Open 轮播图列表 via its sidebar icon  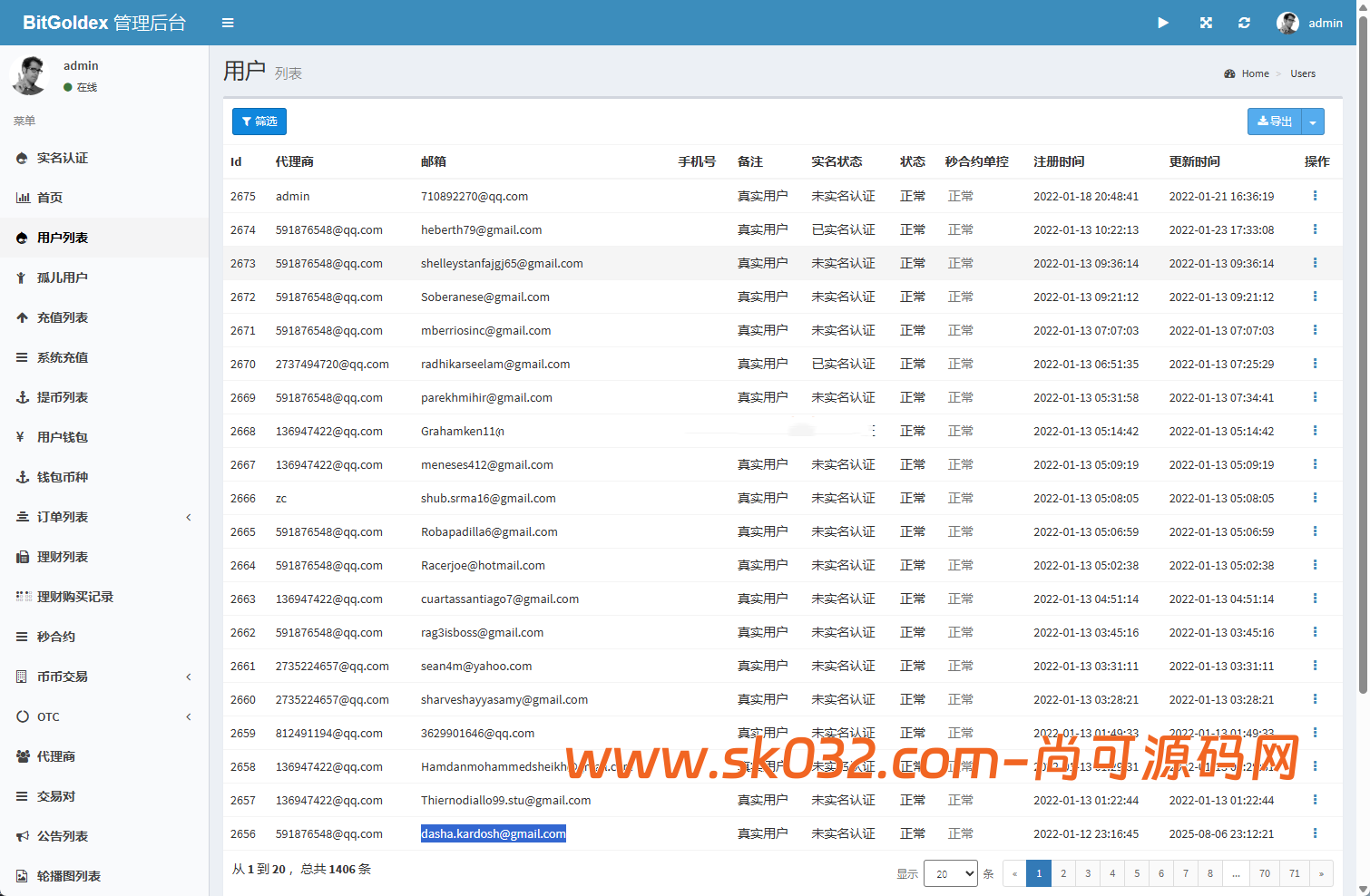[23, 875]
